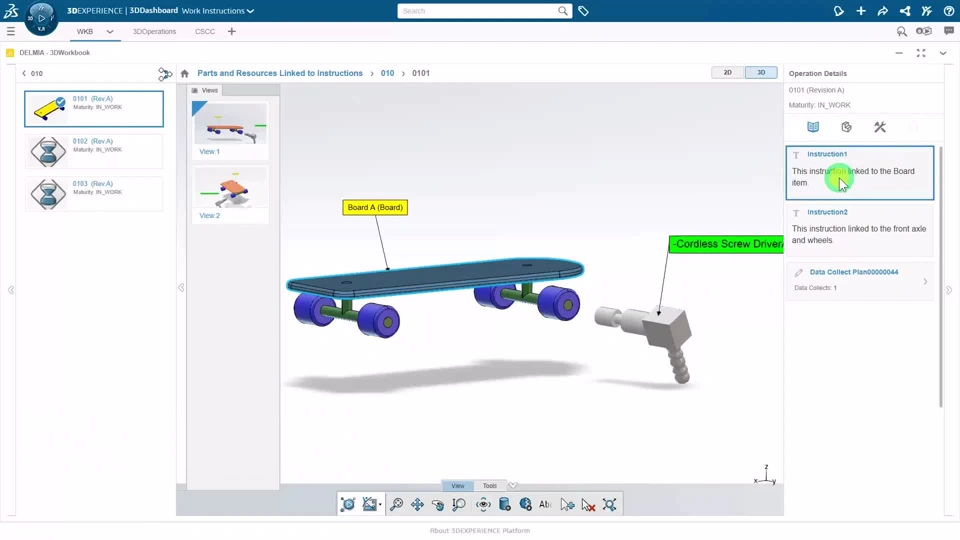Open the Views panel tab
Image resolution: width=960 pixels, height=540 pixels.
(x=204, y=90)
